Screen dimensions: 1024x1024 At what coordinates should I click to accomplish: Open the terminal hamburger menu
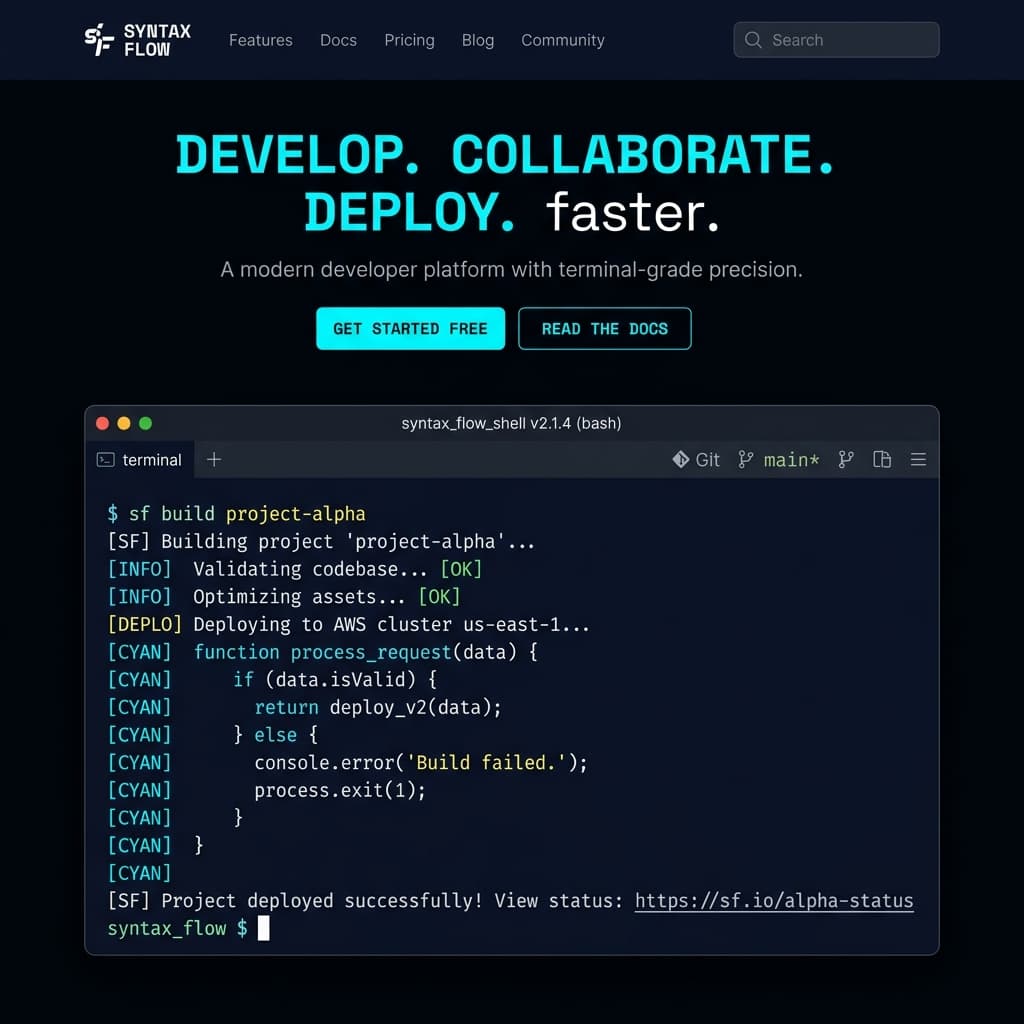(918, 460)
